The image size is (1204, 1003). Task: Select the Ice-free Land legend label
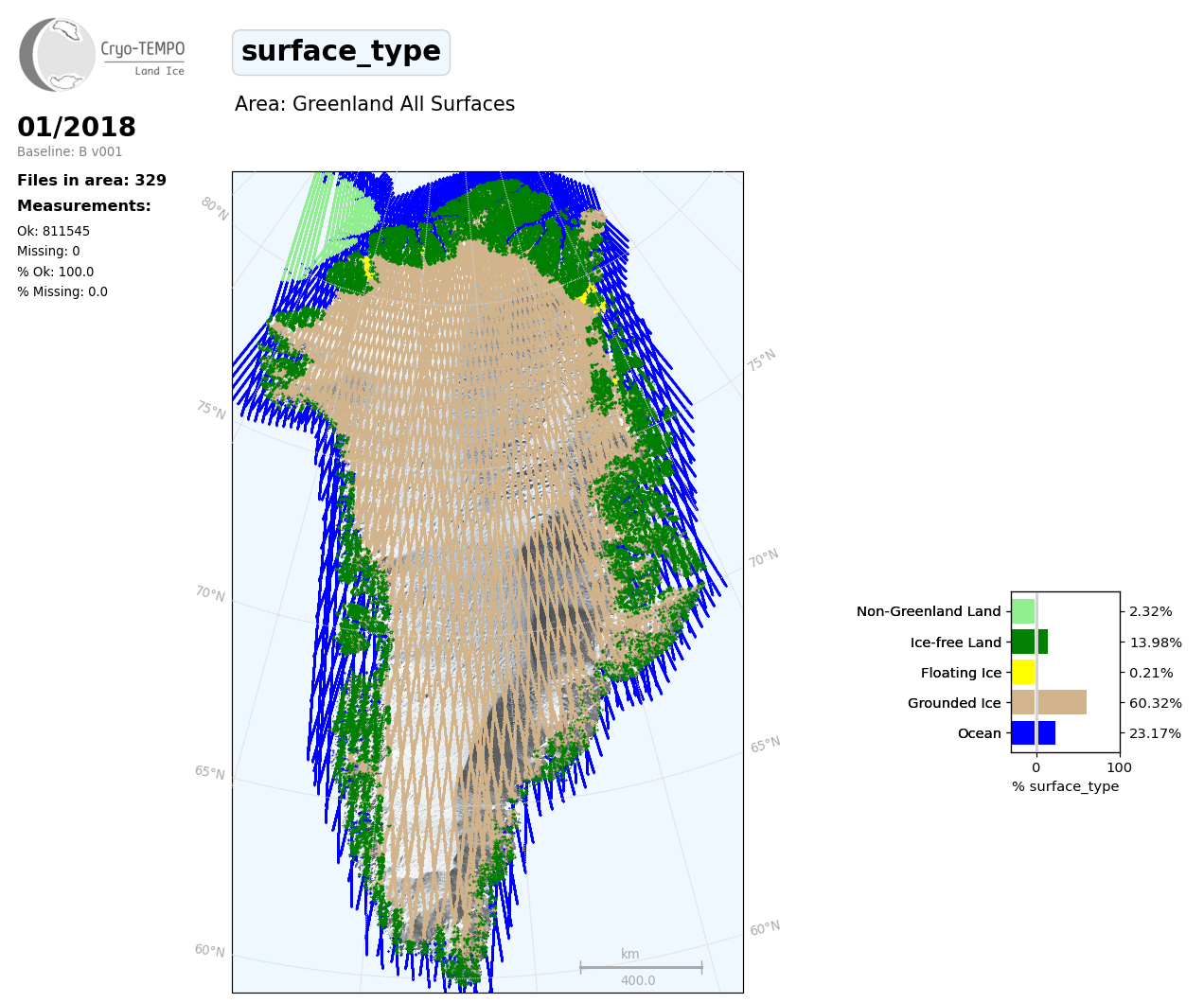(955, 642)
